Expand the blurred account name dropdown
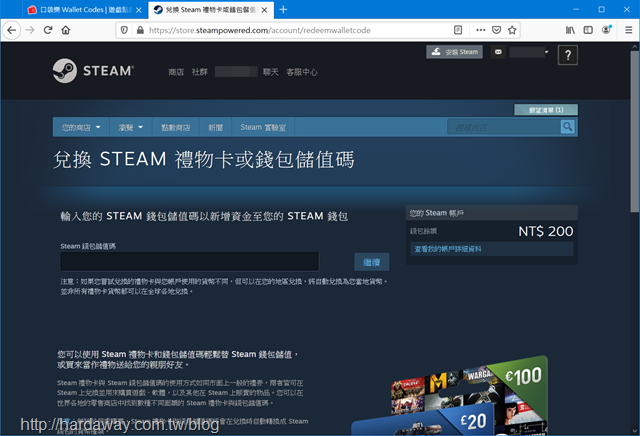The image size is (640, 436). [x=529, y=52]
